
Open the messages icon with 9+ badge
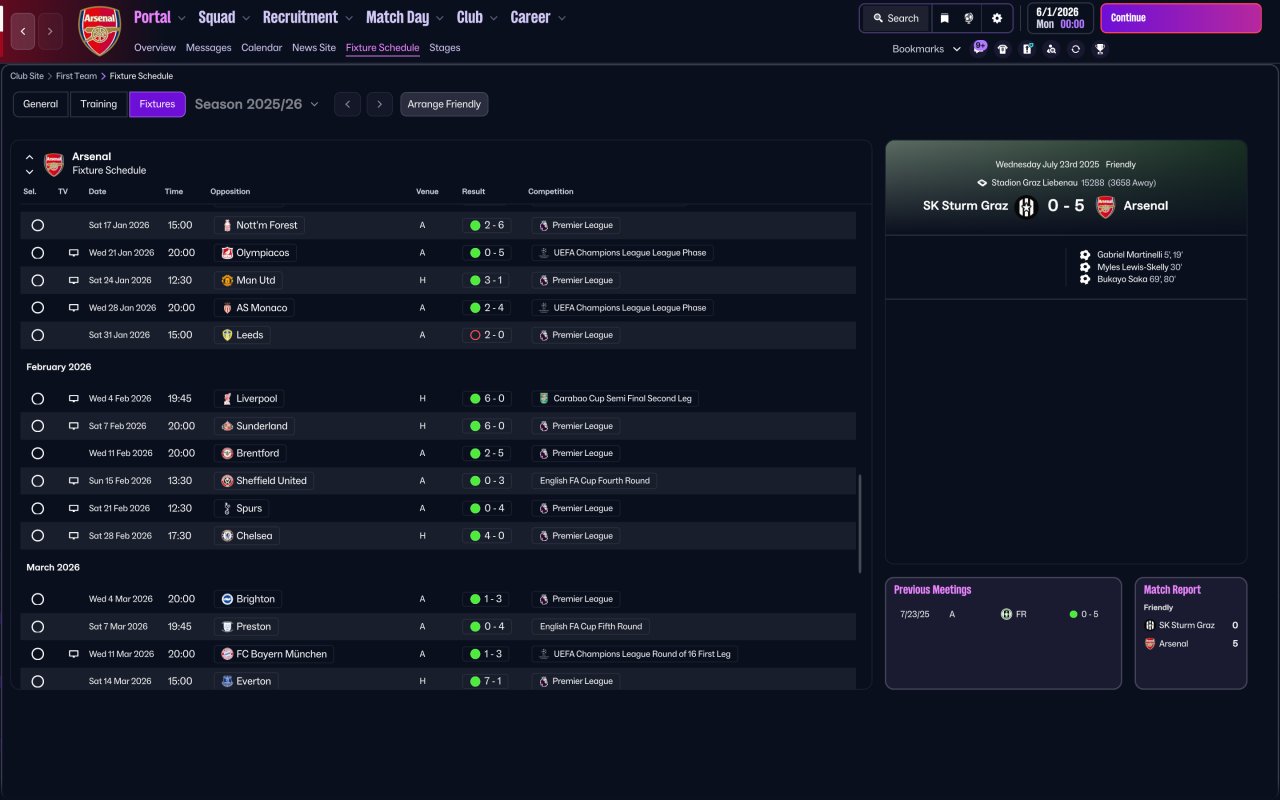980,47
